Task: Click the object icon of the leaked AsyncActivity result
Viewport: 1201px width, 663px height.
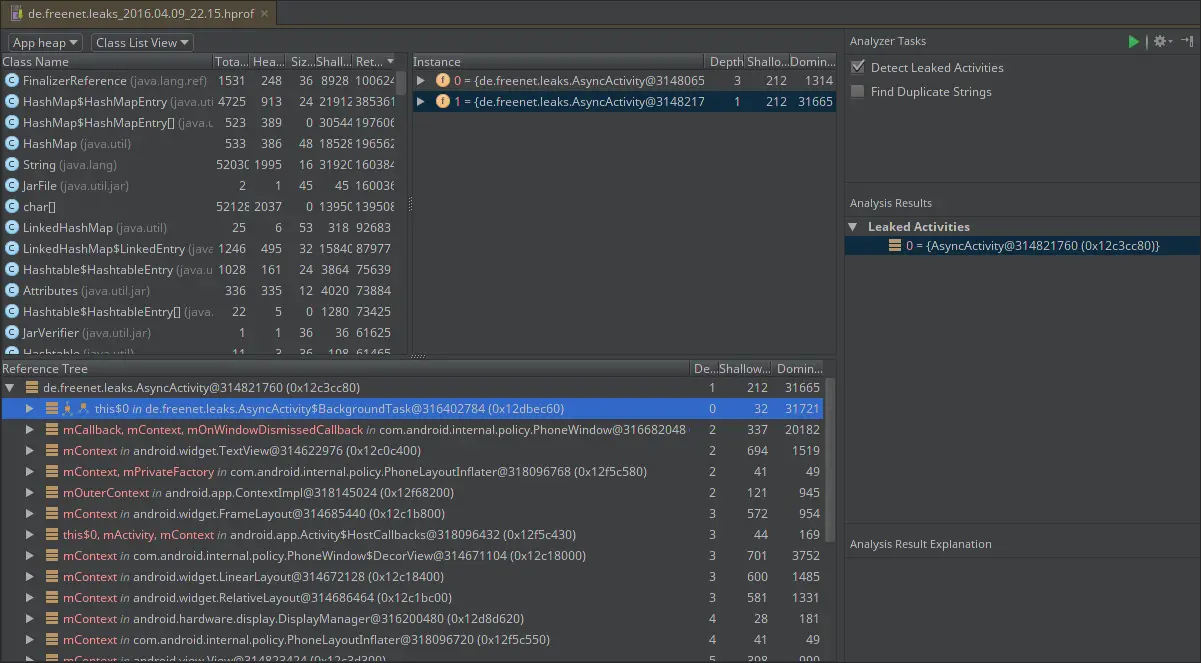Action: pyautogui.click(x=895, y=245)
